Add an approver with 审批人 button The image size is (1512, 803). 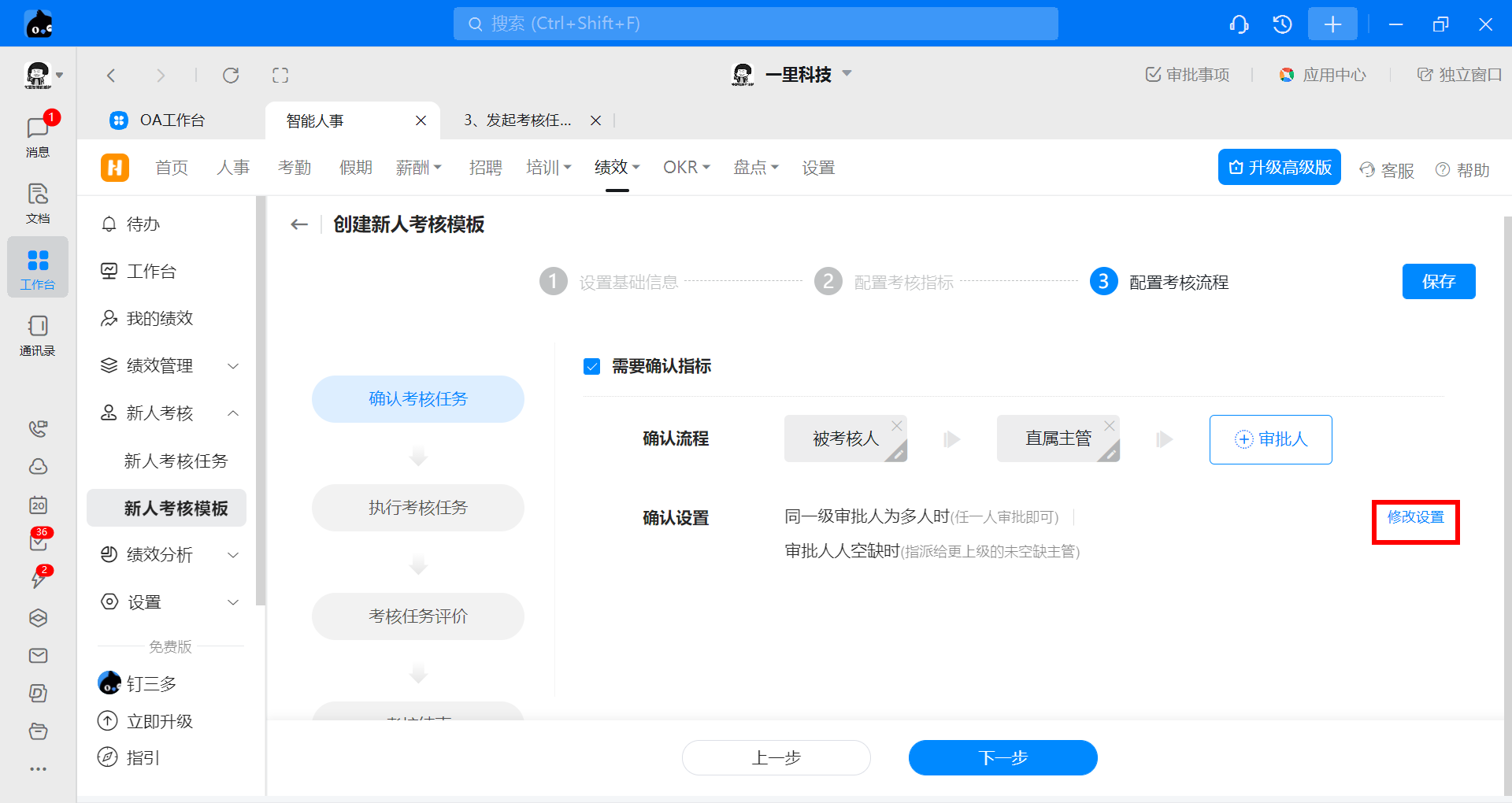point(1270,439)
